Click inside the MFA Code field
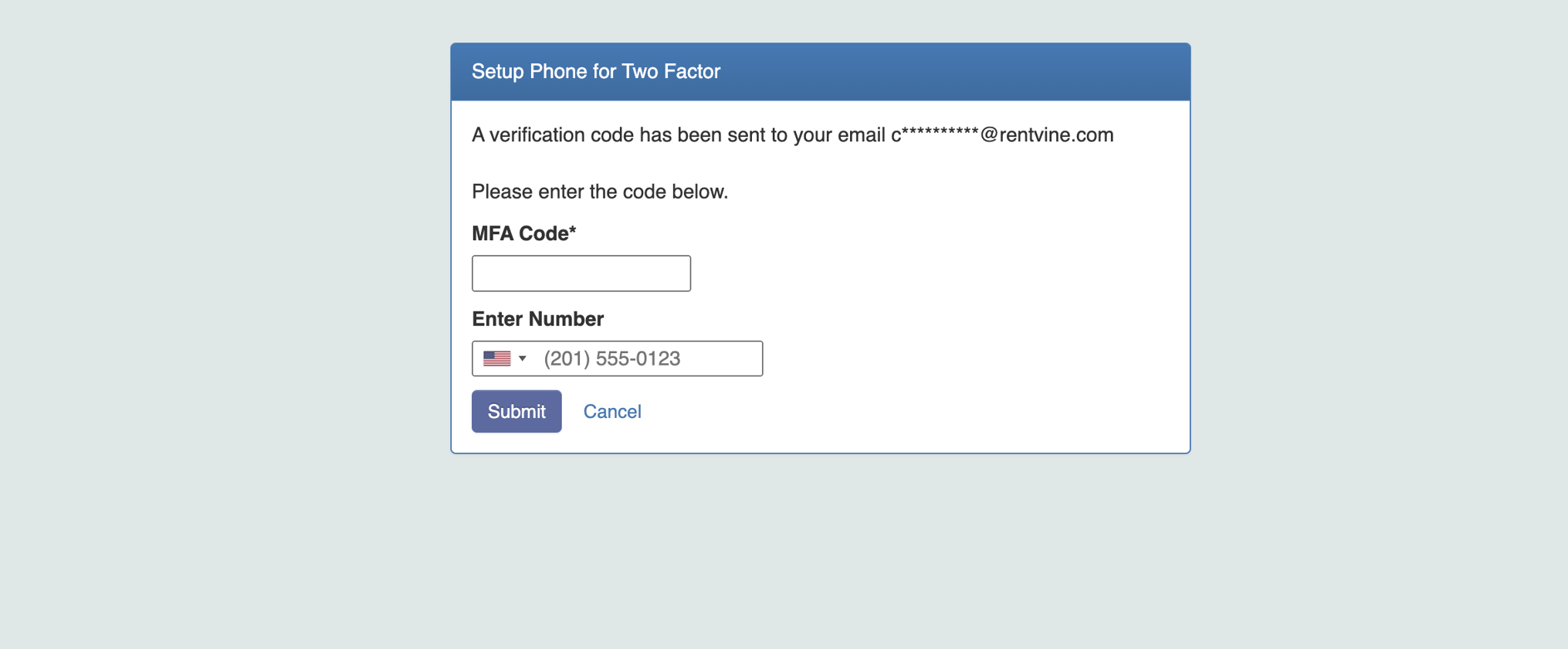The height and width of the screenshot is (649, 1568). (581, 273)
